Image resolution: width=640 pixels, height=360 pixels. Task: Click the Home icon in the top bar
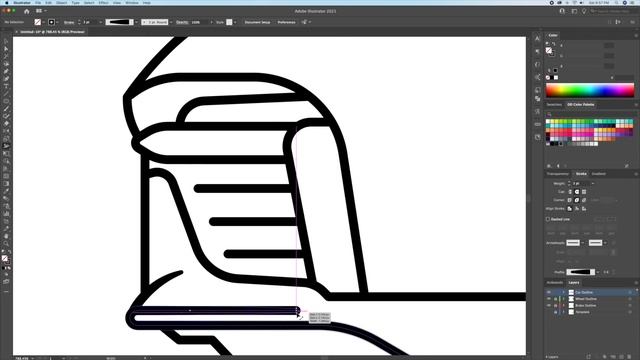[27, 11]
